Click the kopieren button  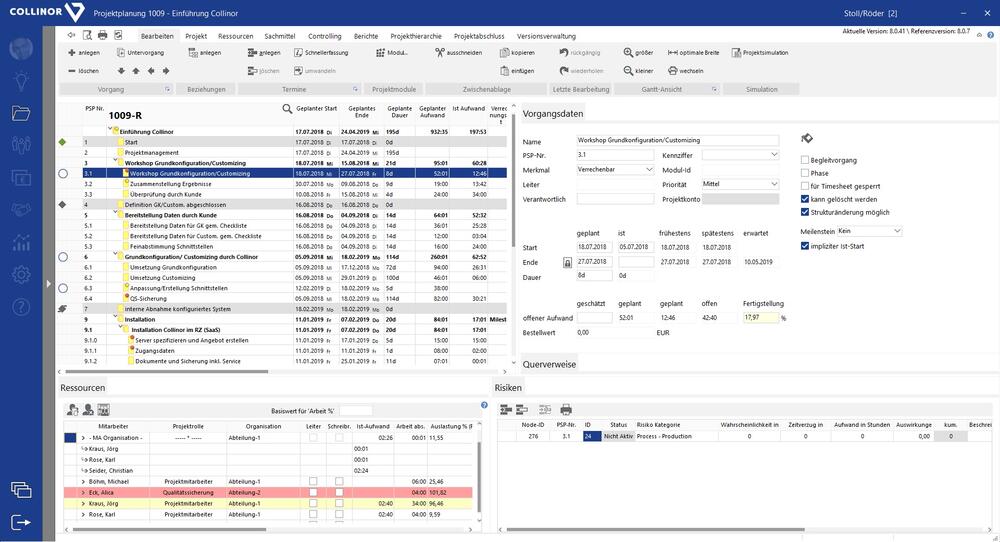[x=516, y=53]
